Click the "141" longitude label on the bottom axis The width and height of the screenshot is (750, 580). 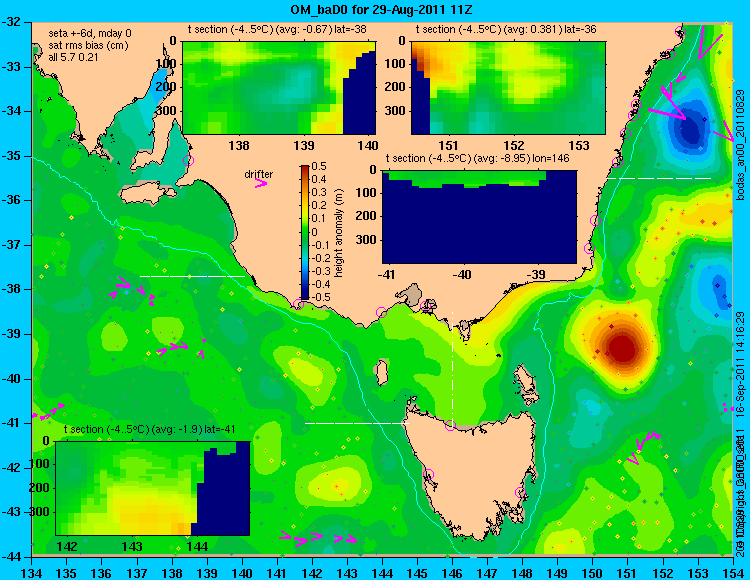[277, 574]
